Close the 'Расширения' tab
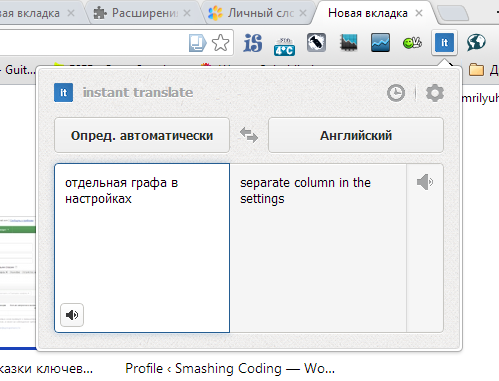 (187, 13)
